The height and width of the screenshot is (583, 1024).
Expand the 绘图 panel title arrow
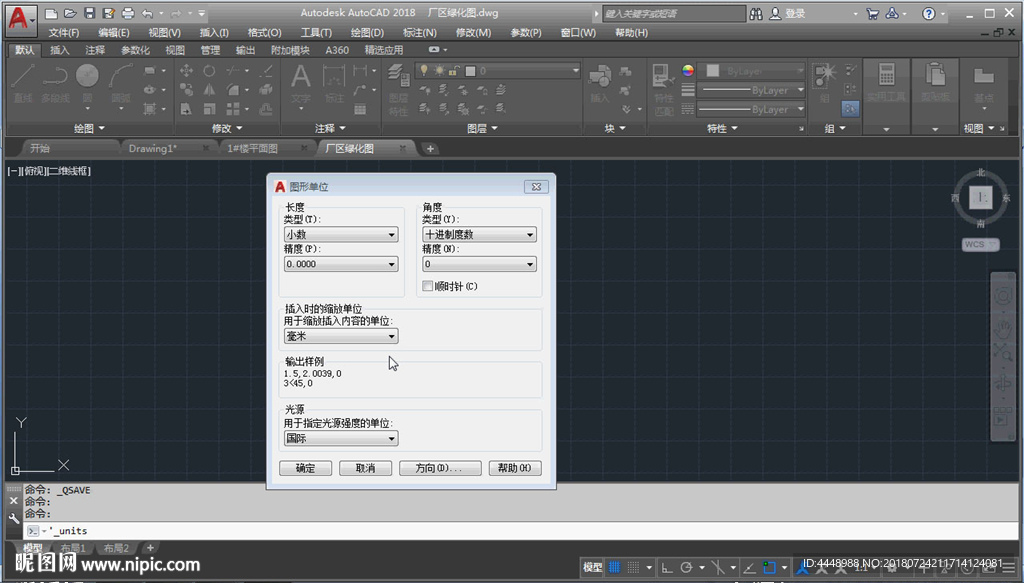point(101,129)
